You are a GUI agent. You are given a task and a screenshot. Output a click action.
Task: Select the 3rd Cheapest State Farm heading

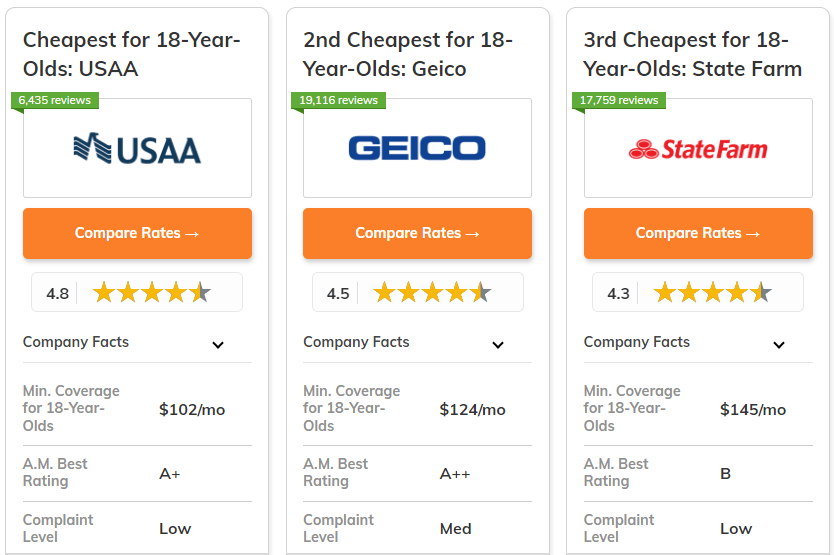pos(693,54)
